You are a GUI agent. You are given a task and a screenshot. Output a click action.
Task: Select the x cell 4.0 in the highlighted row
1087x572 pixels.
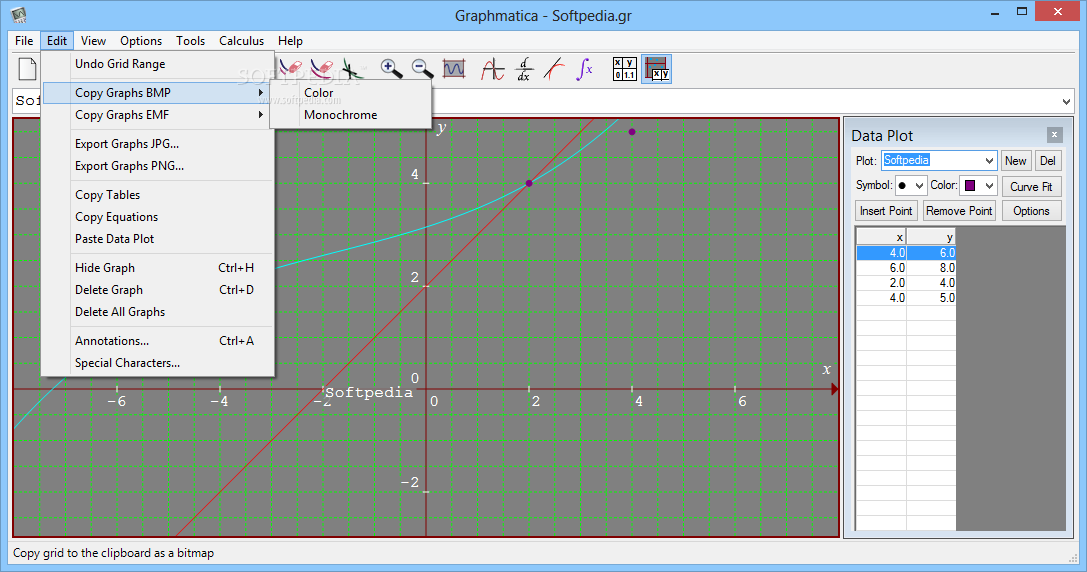click(x=881, y=252)
